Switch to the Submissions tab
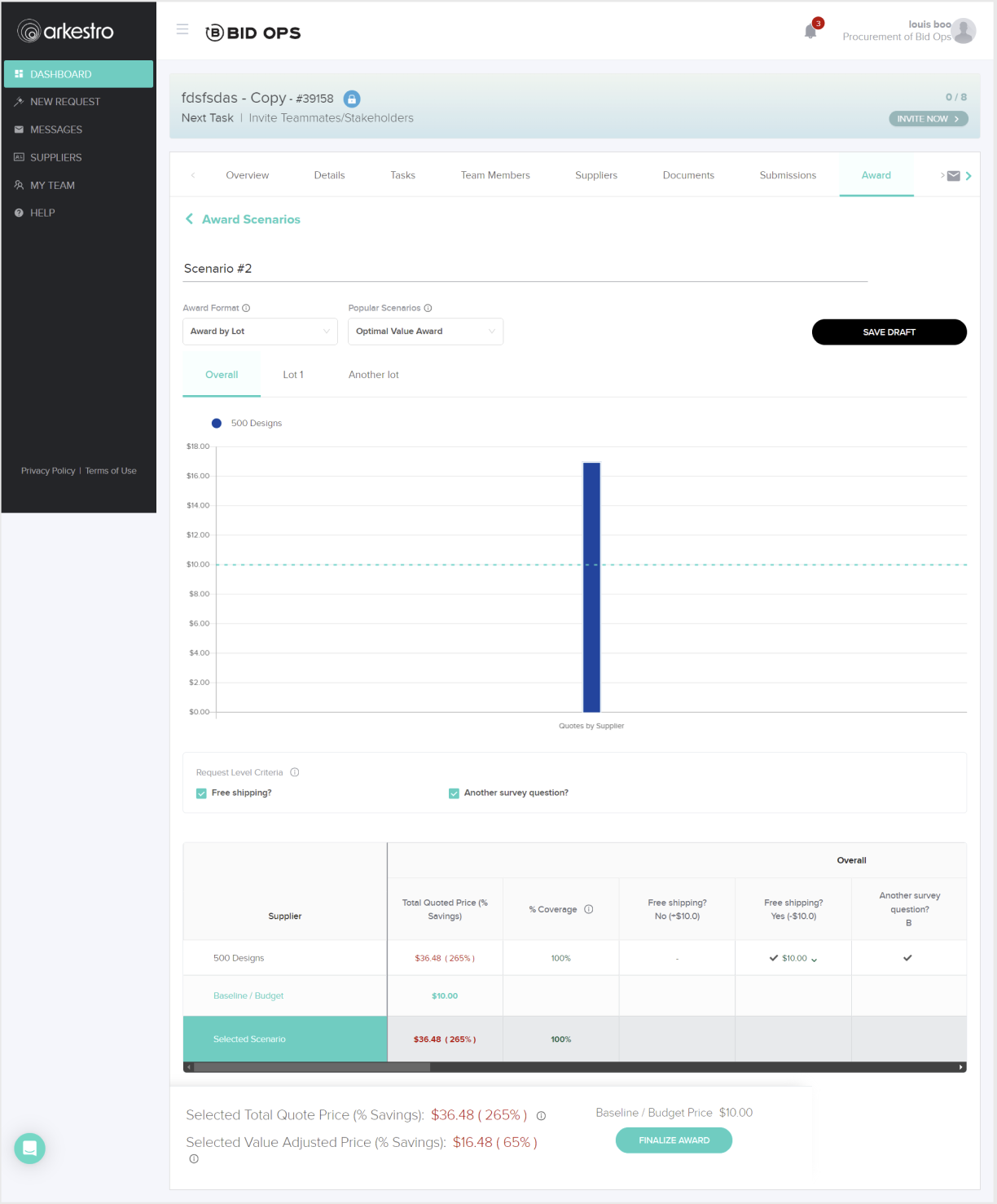The image size is (997, 1204). pos(787,175)
